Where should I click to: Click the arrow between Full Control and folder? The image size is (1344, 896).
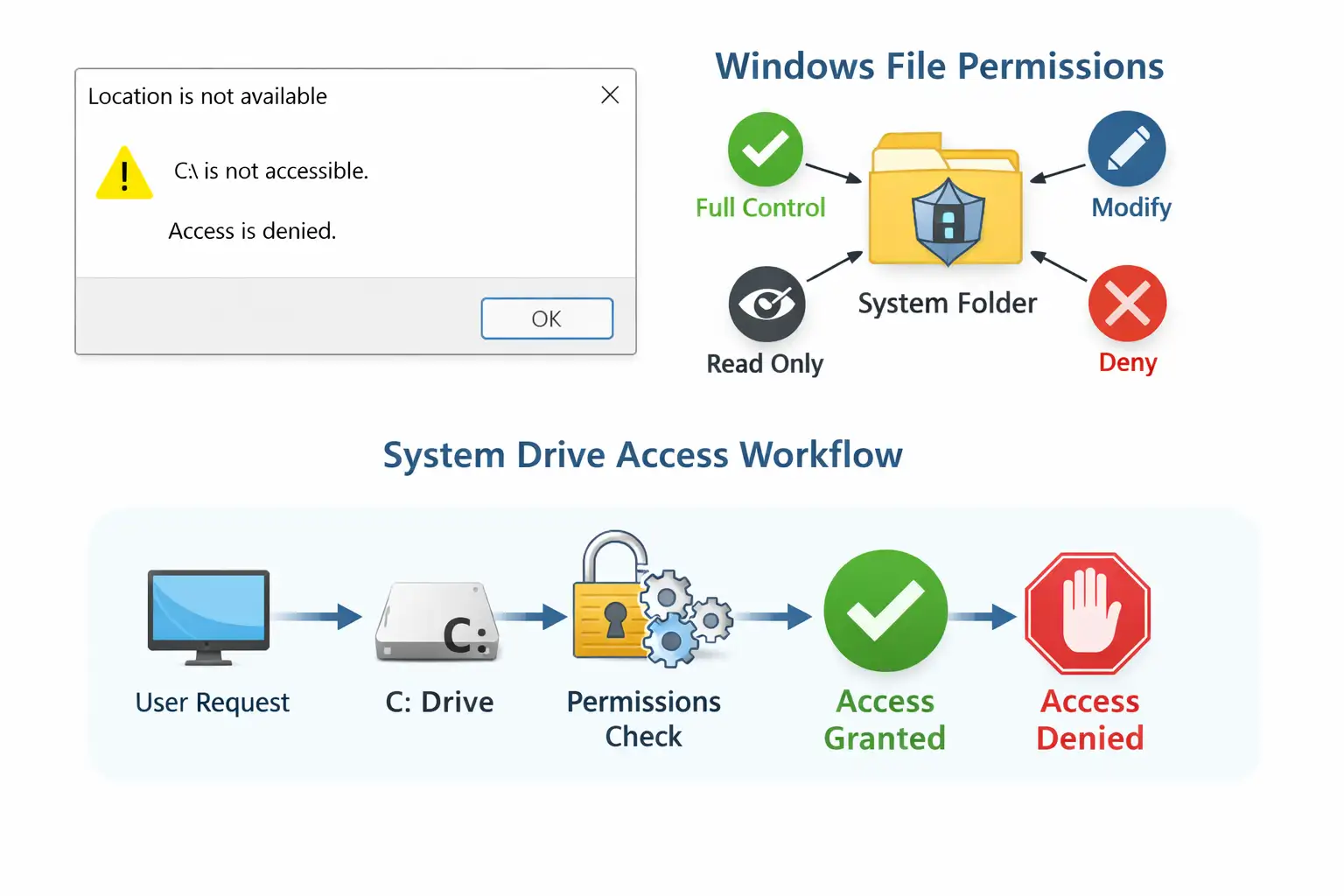click(x=835, y=171)
